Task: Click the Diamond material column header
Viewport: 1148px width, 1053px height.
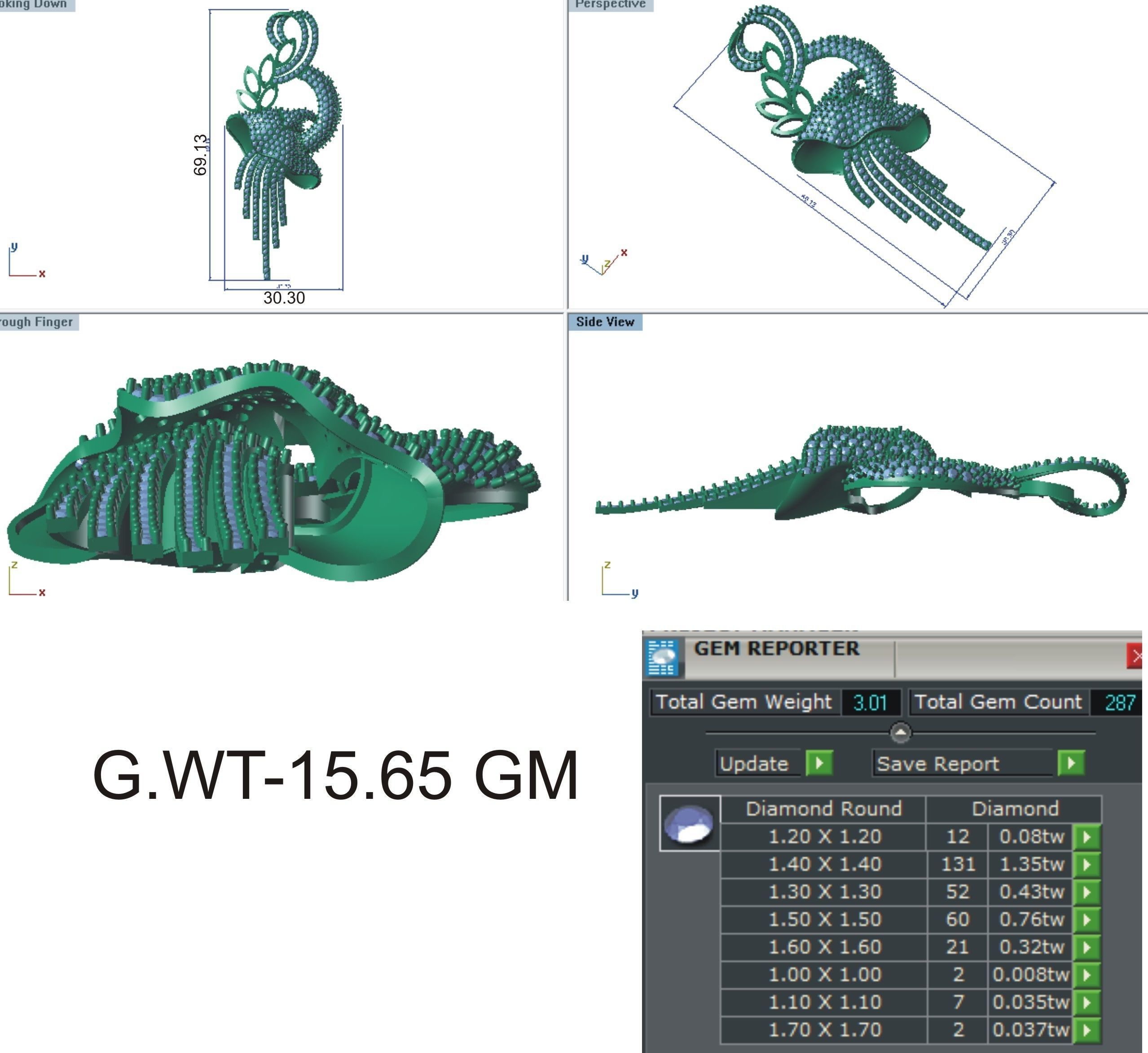Action: pyautogui.click(x=1015, y=809)
